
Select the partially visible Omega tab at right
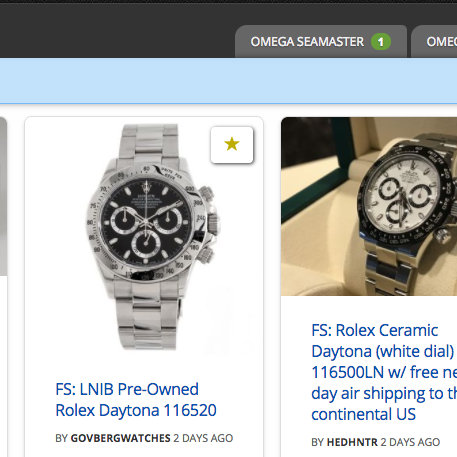pos(434,42)
